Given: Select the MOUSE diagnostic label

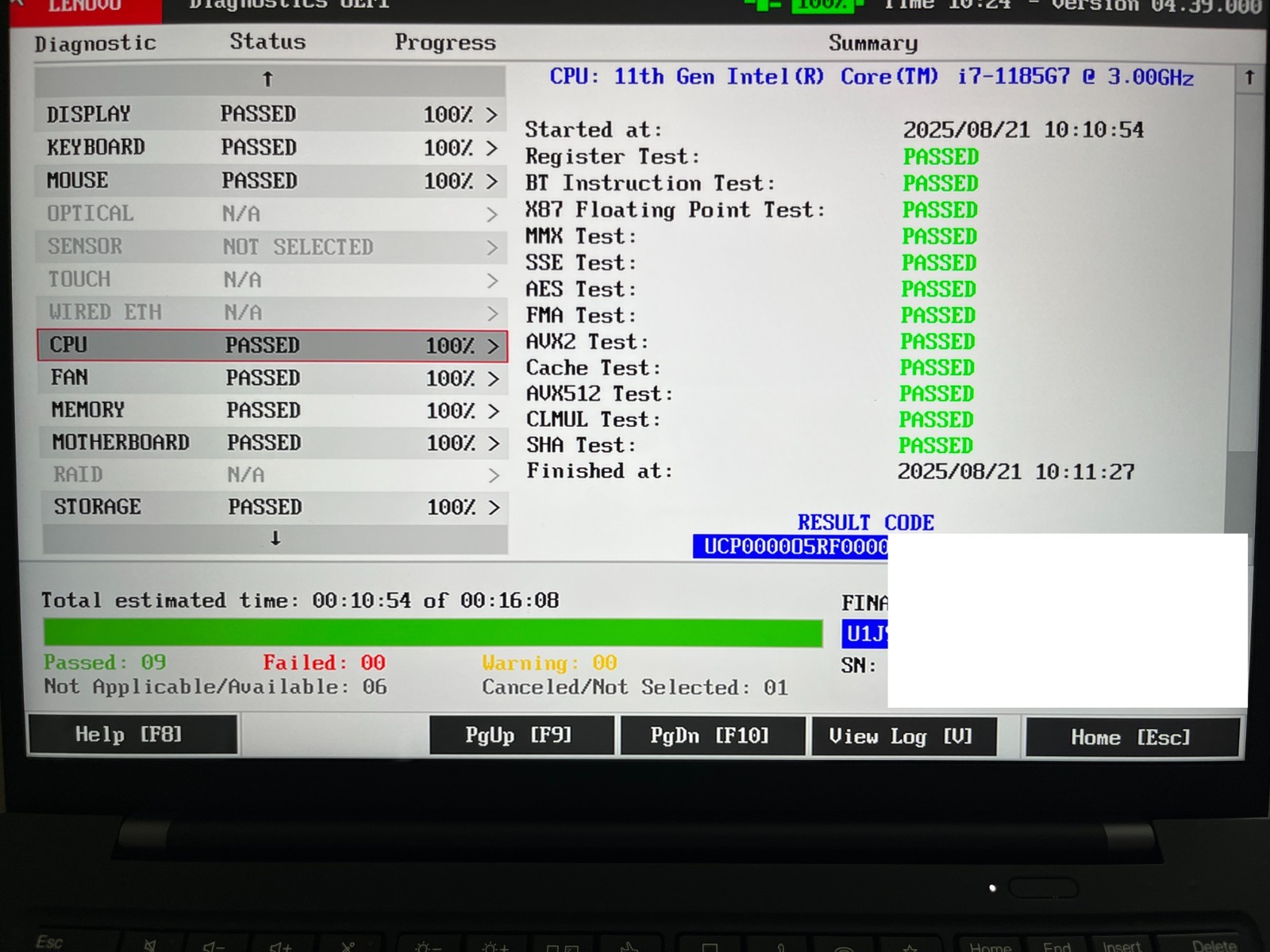Looking at the screenshot, I should tap(77, 181).
